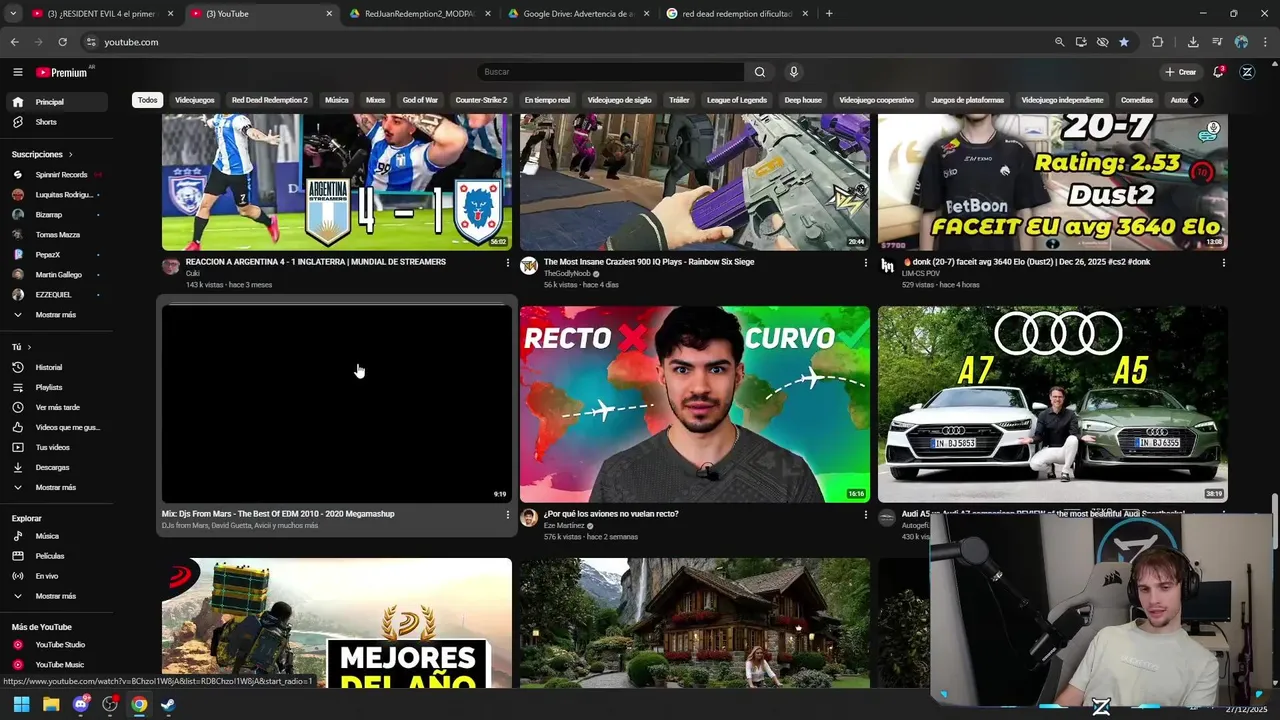Switch to RedJuanRedemption2_MODPA tab
This screenshot has width=1280, height=720.
[420, 14]
